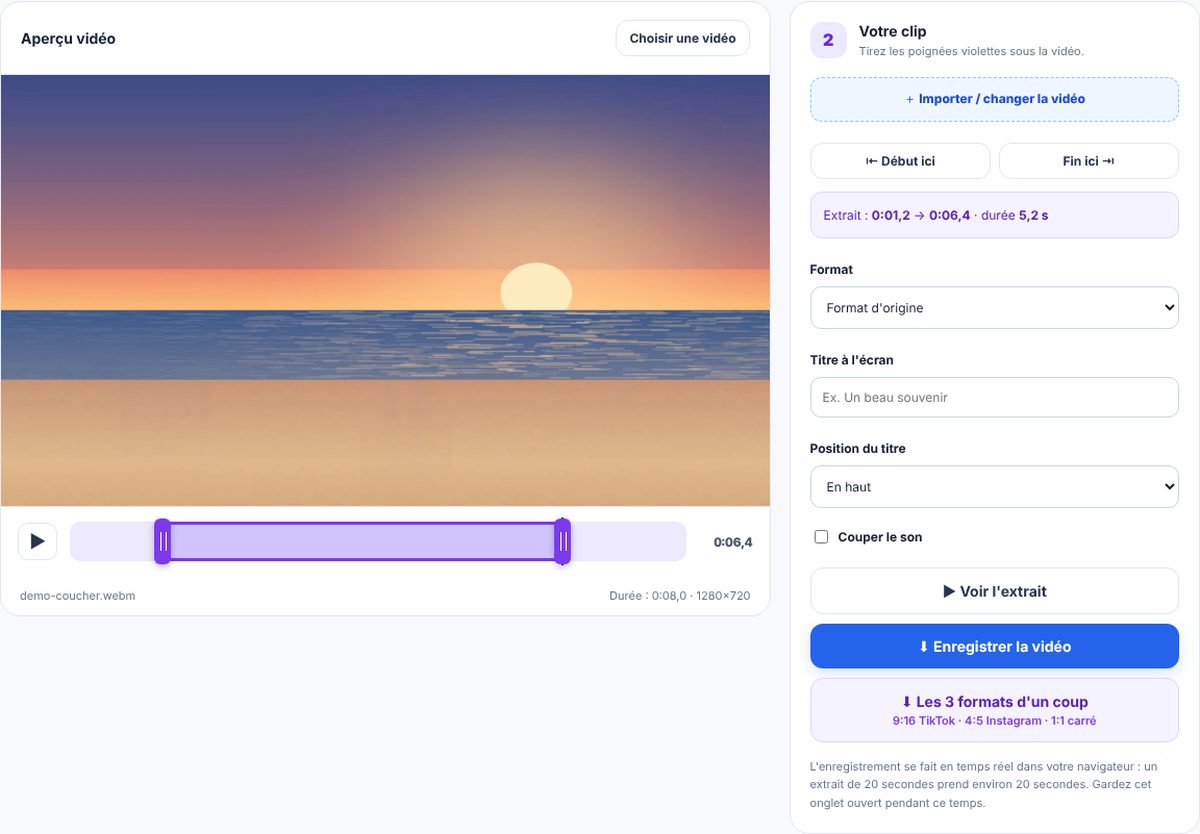Open the Position du titre dropdown
The height and width of the screenshot is (834, 1200).
[x=994, y=487]
